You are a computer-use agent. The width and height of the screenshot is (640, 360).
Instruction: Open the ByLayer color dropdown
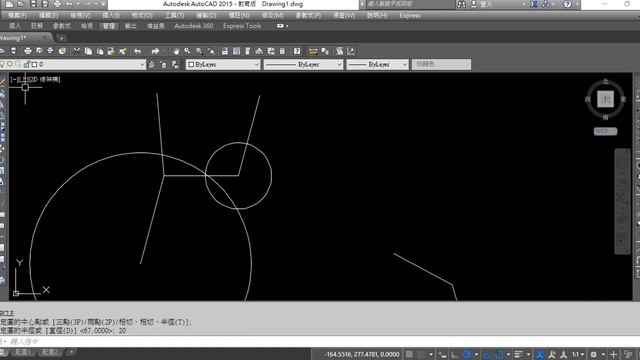tap(256, 64)
